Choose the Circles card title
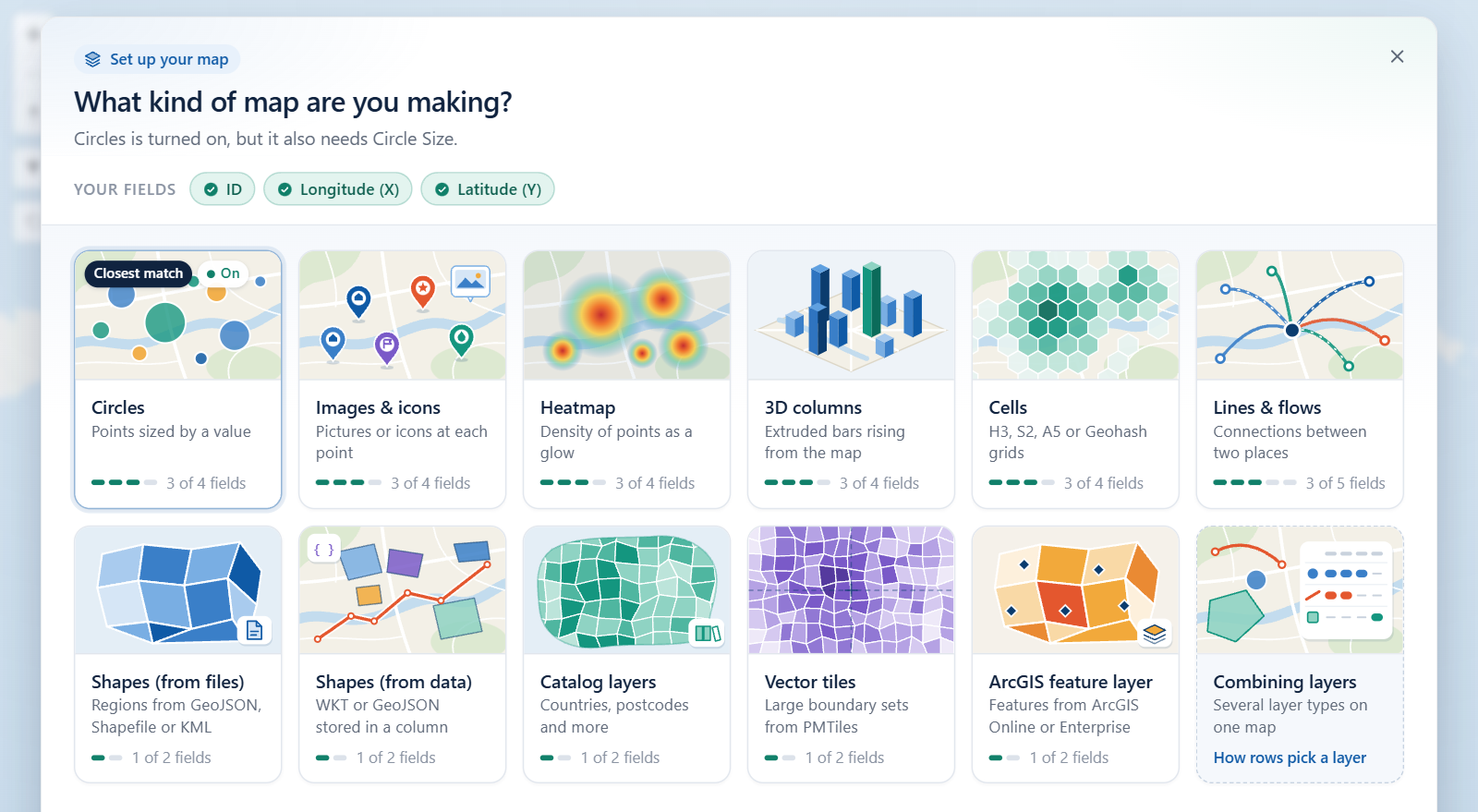The image size is (1478, 812). 118,407
